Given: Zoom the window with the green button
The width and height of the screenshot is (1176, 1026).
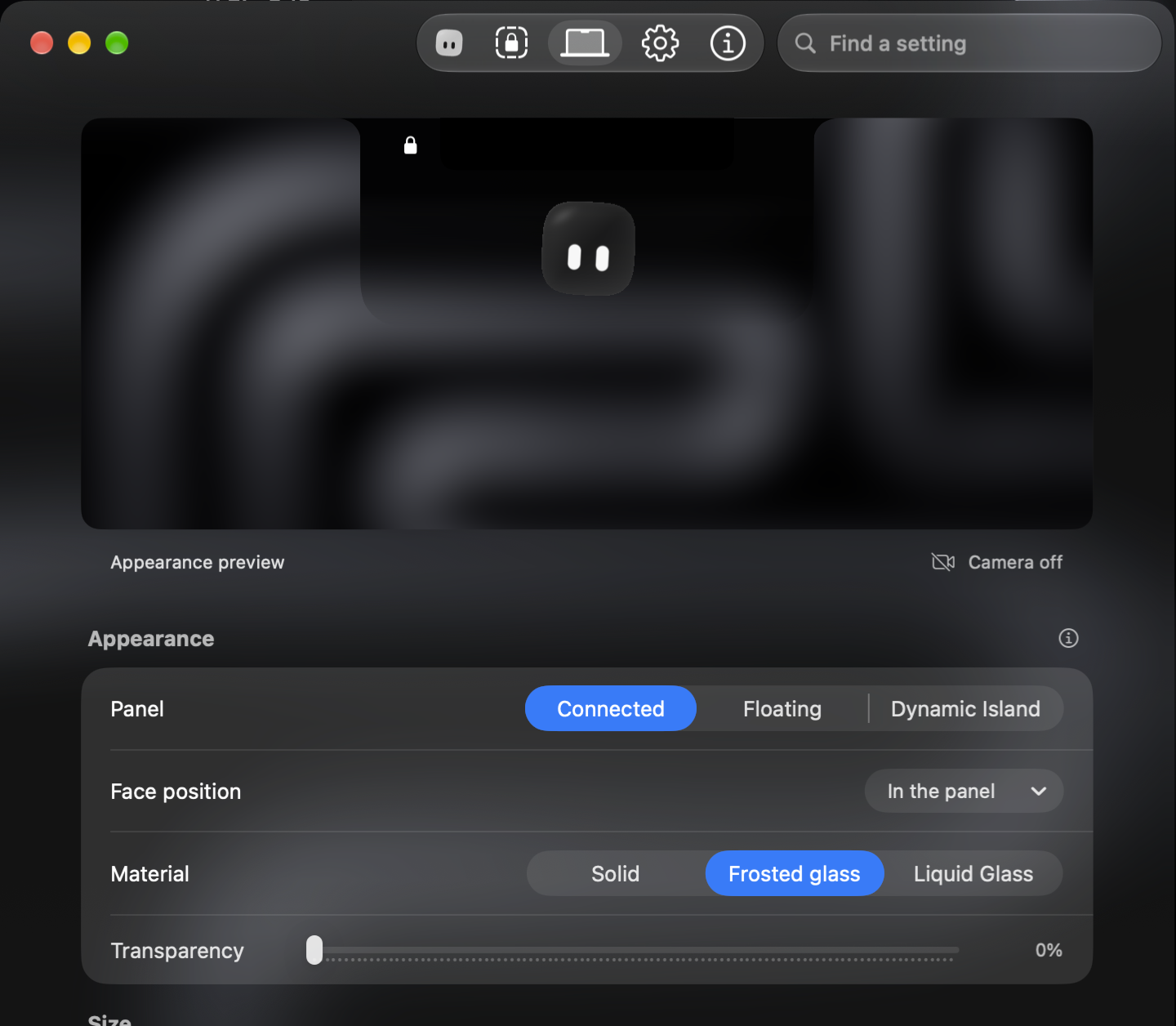Looking at the screenshot, I should coord(117,42).
